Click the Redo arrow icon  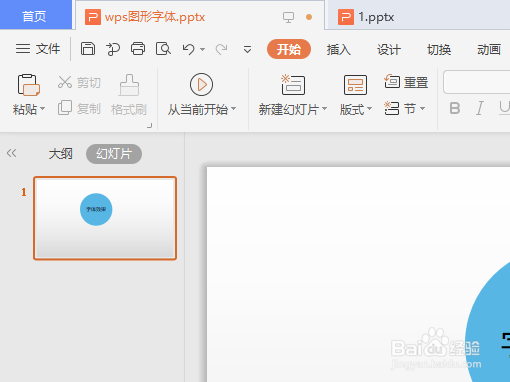click(221, 49)
